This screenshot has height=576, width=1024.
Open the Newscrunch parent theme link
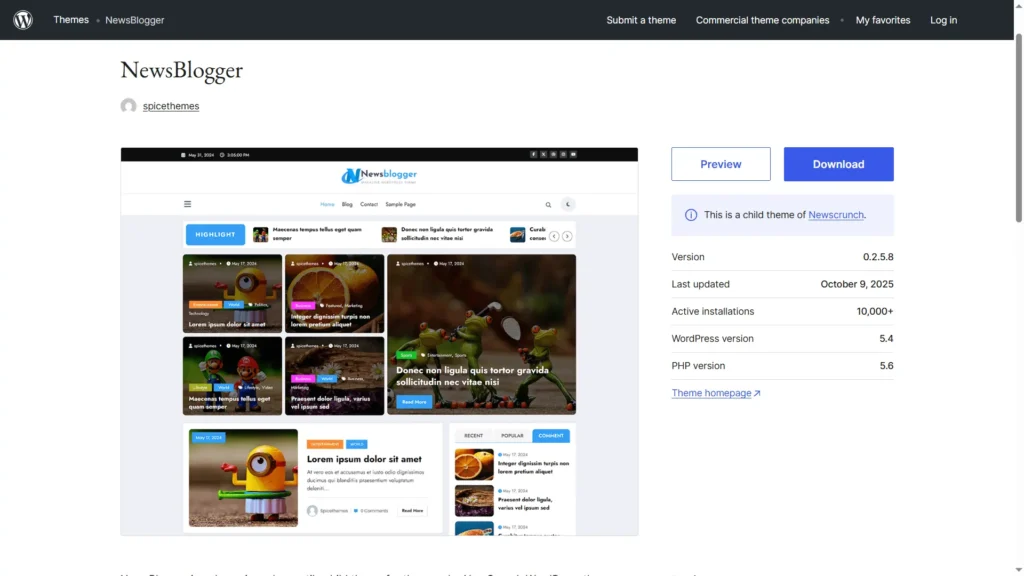836,215
